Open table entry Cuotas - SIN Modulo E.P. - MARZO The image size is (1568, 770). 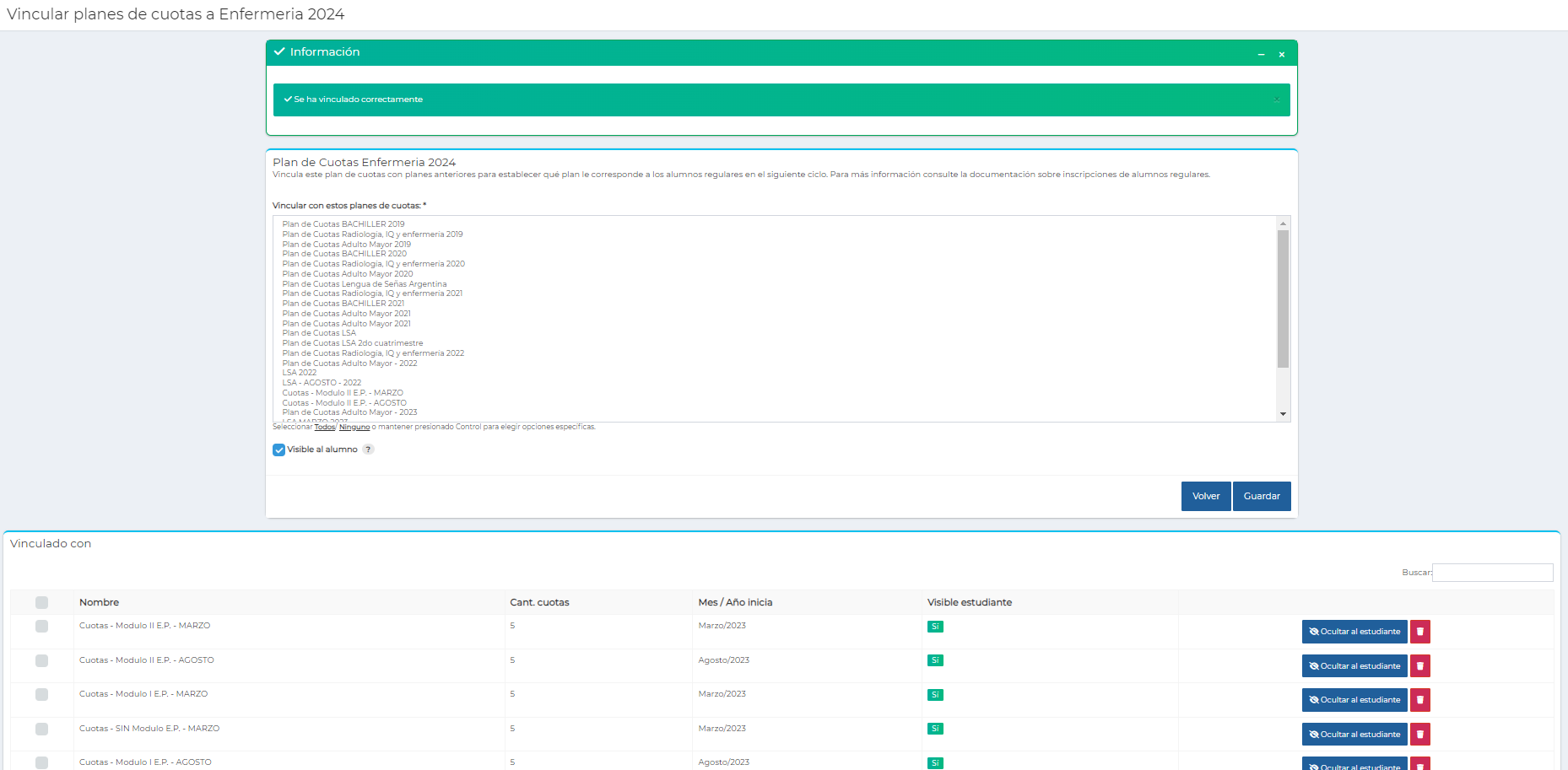tap(149, 729)
